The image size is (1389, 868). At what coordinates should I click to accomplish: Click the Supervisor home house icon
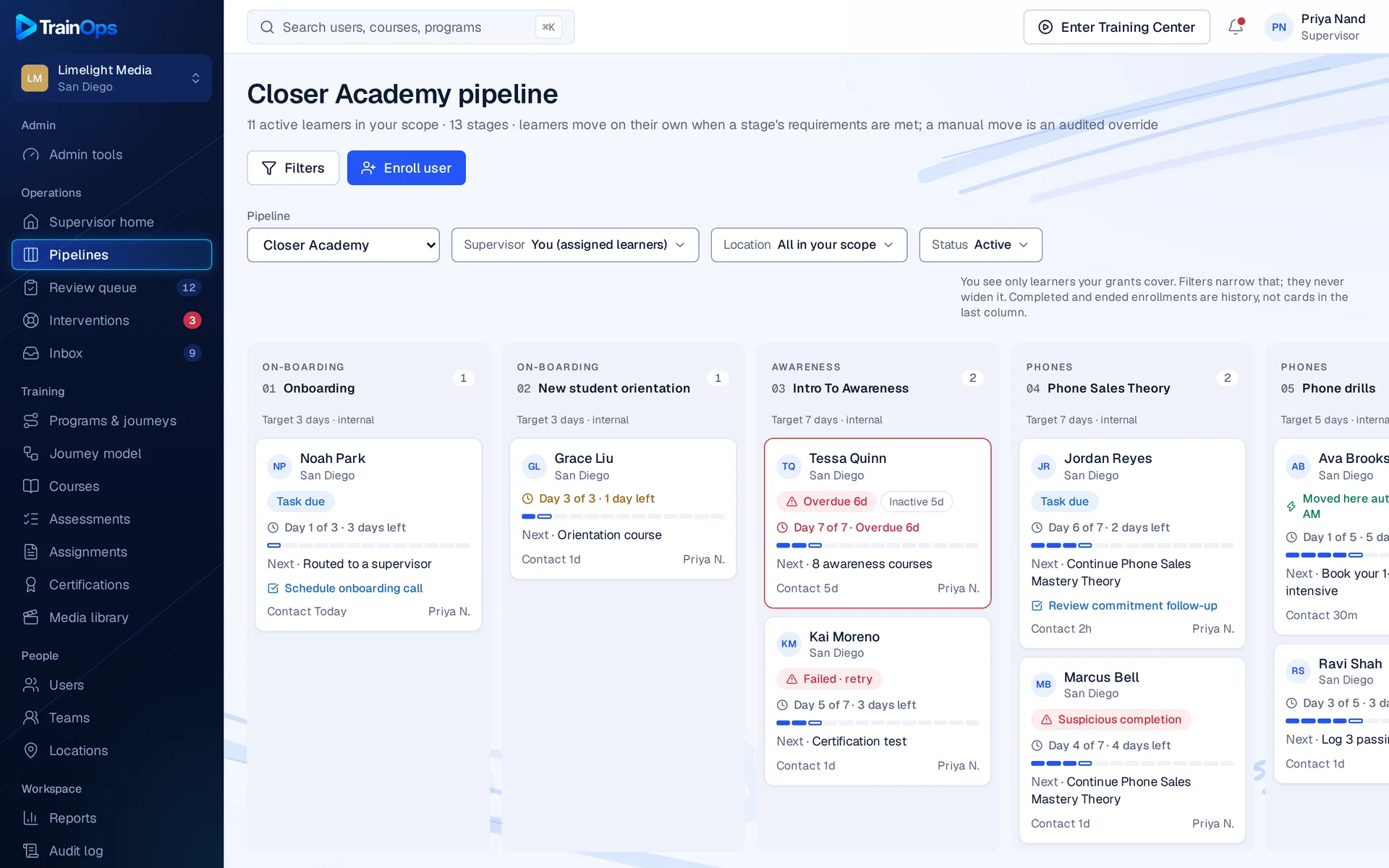(30, 222)
